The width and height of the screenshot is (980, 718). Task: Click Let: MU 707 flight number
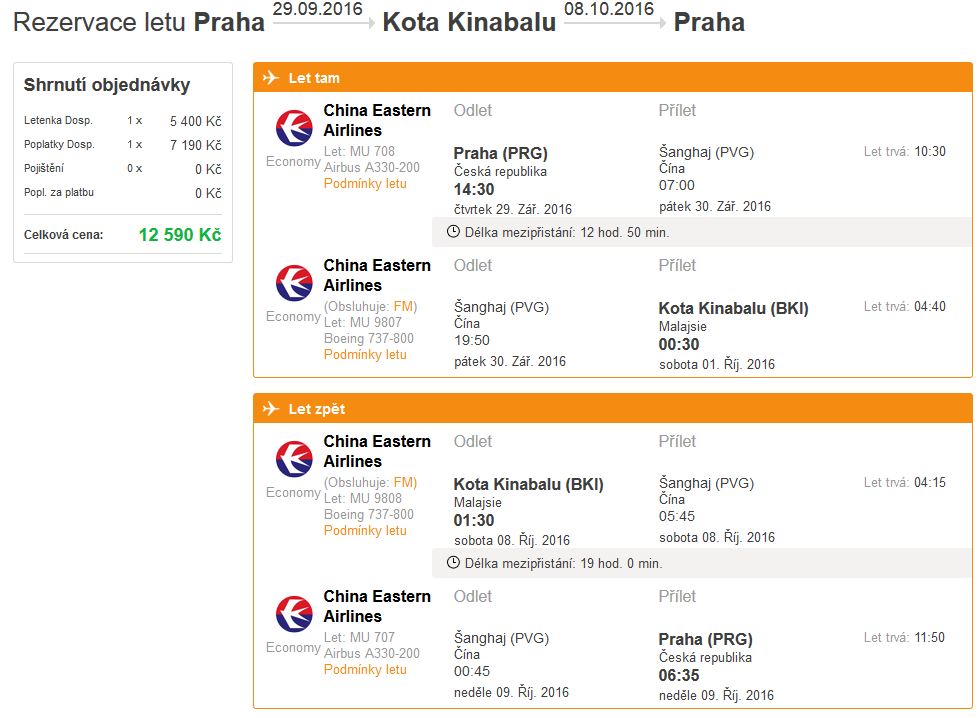pyautogui.click(x=359, y=637)
